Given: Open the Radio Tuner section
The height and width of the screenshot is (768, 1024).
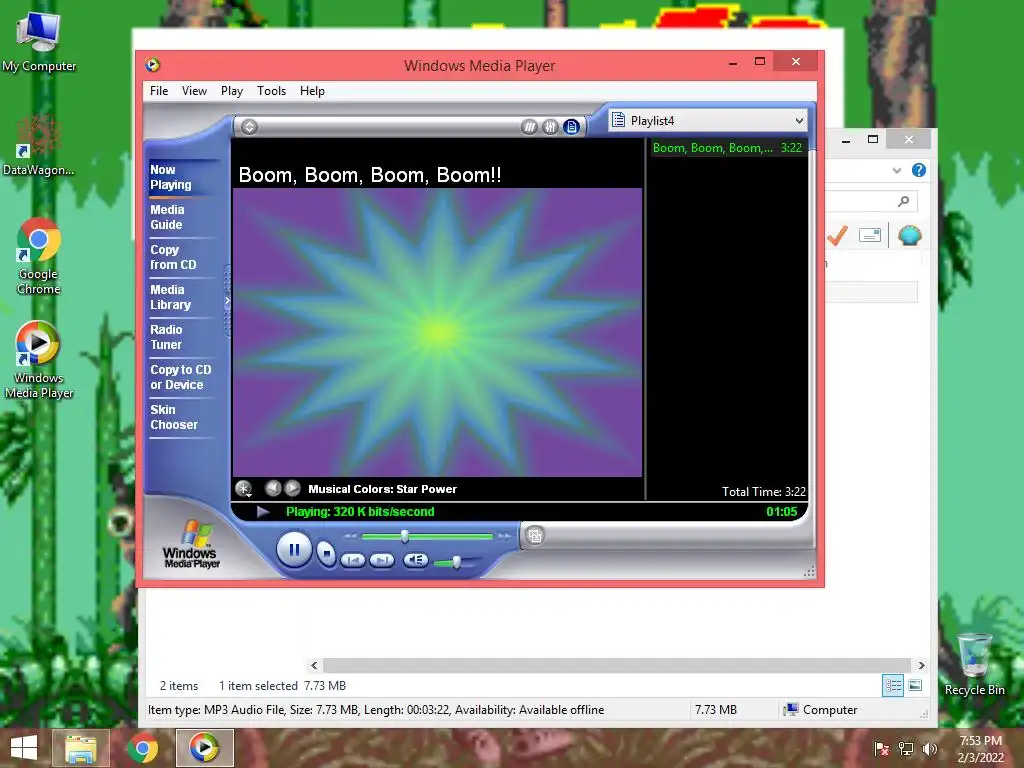Looking at the screenshot, I should [x=167, y=337].
